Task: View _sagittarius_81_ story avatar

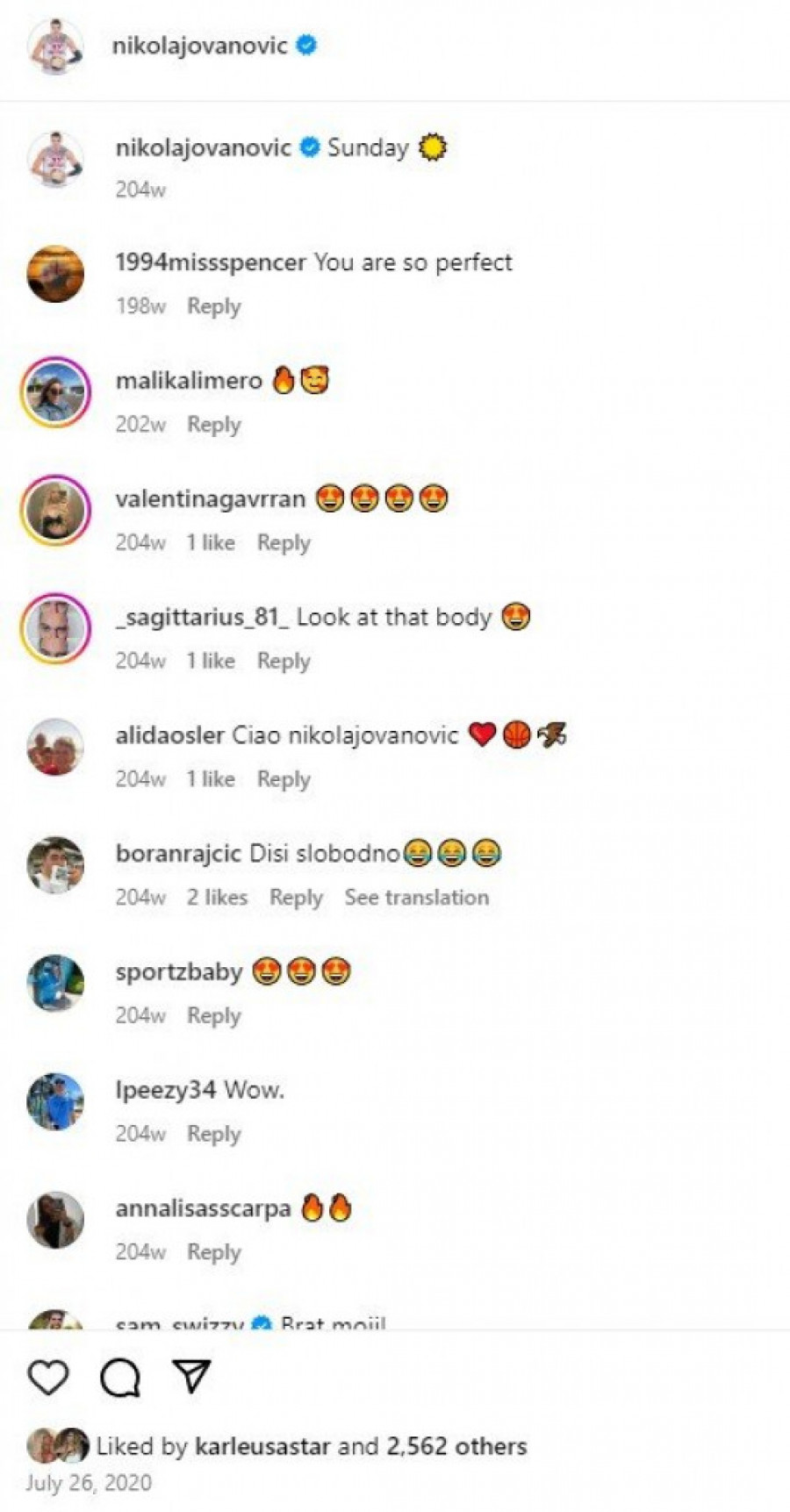Action: tap(56, 628)
